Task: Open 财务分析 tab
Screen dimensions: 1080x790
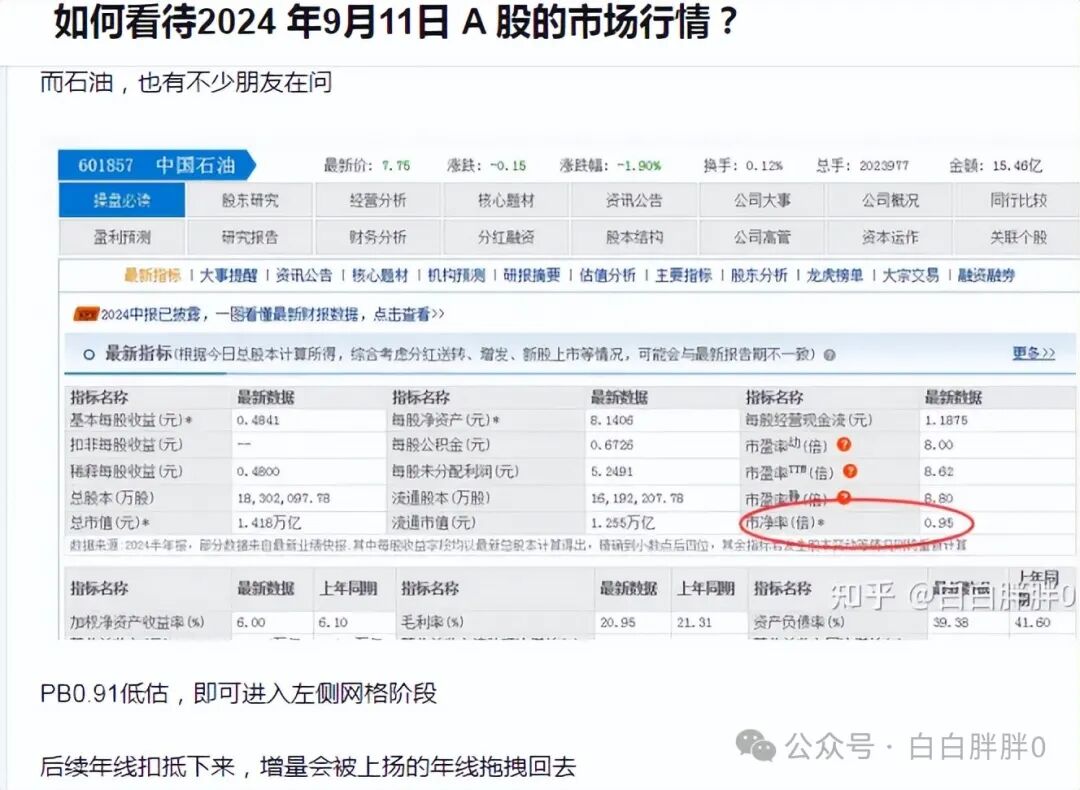Action: (x=377, y=237)
